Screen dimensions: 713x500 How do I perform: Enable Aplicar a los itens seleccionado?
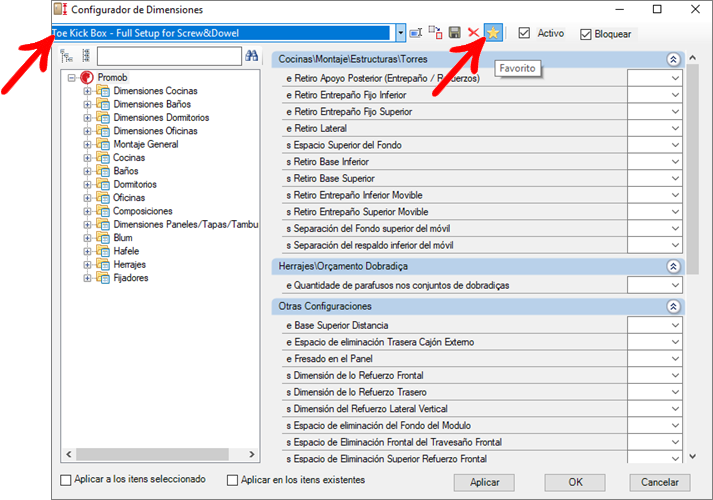pyautogui.click(x=67, y=480)
